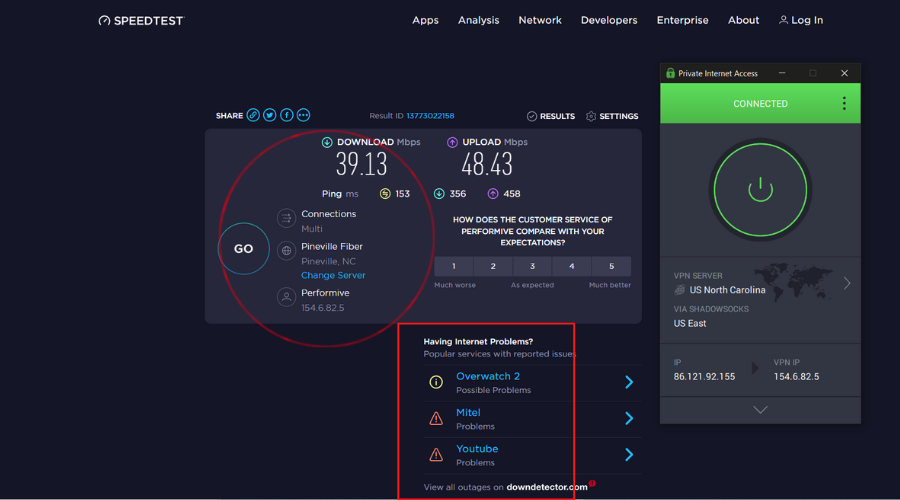Screen dimensions: 900x500
Task: Open the Analysis menu
Action: click(x=479, y=20)
